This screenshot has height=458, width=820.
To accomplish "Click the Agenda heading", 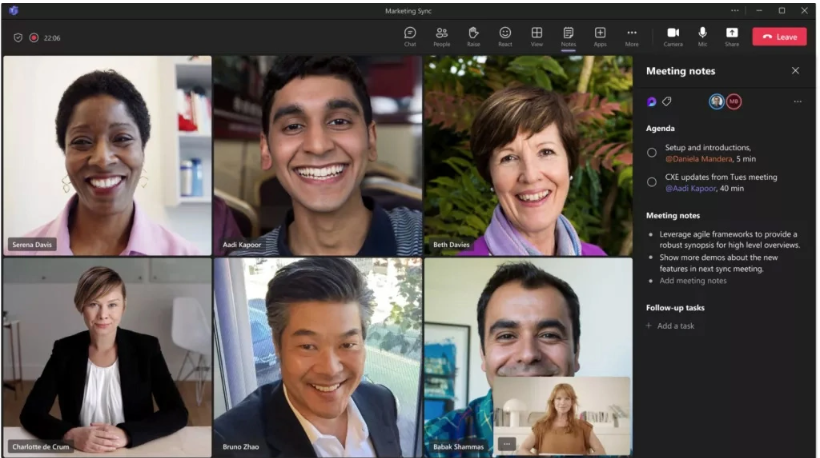I will click(x=660, y=128).
